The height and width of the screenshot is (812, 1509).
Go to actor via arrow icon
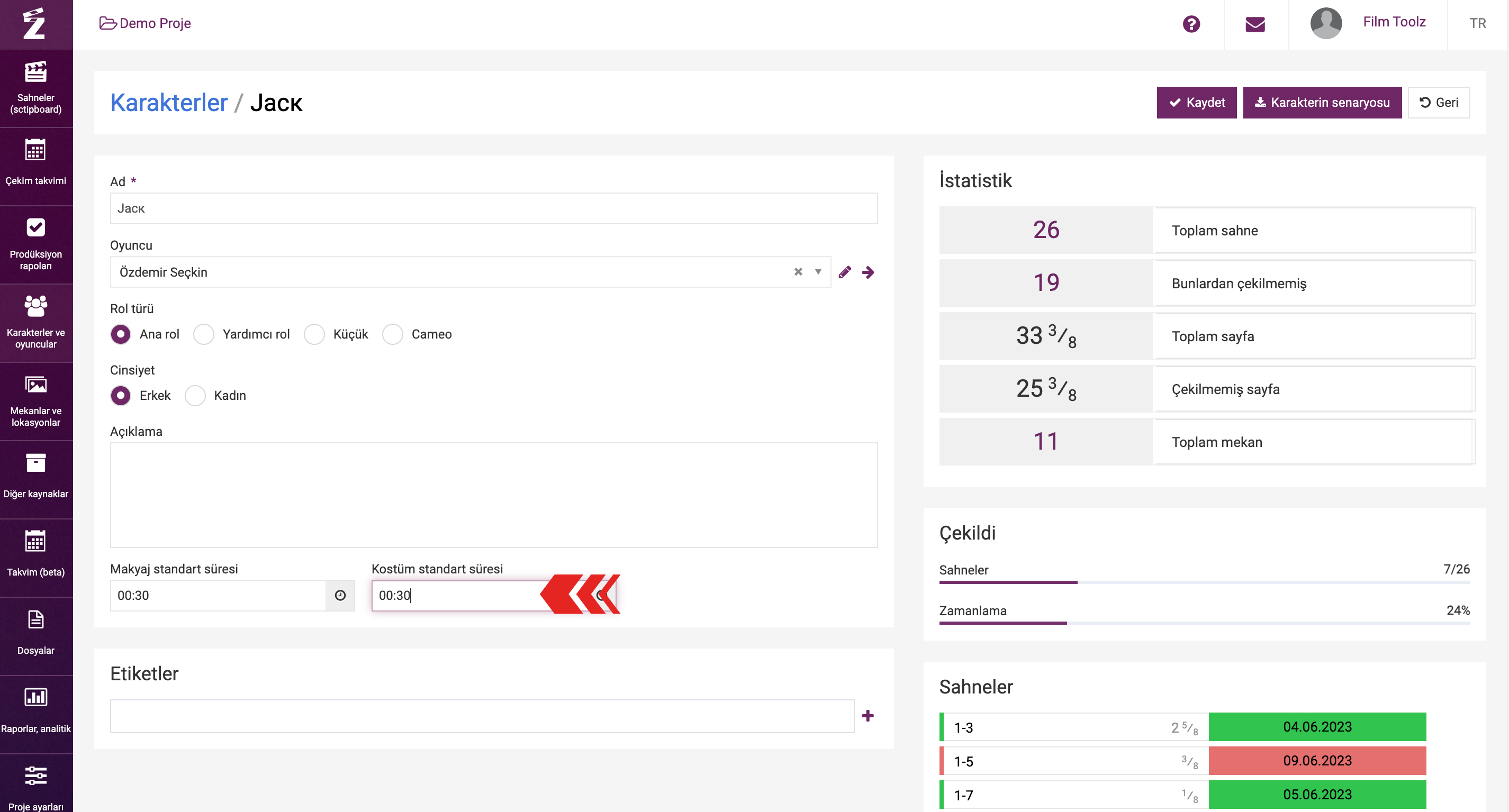point(868,272)
